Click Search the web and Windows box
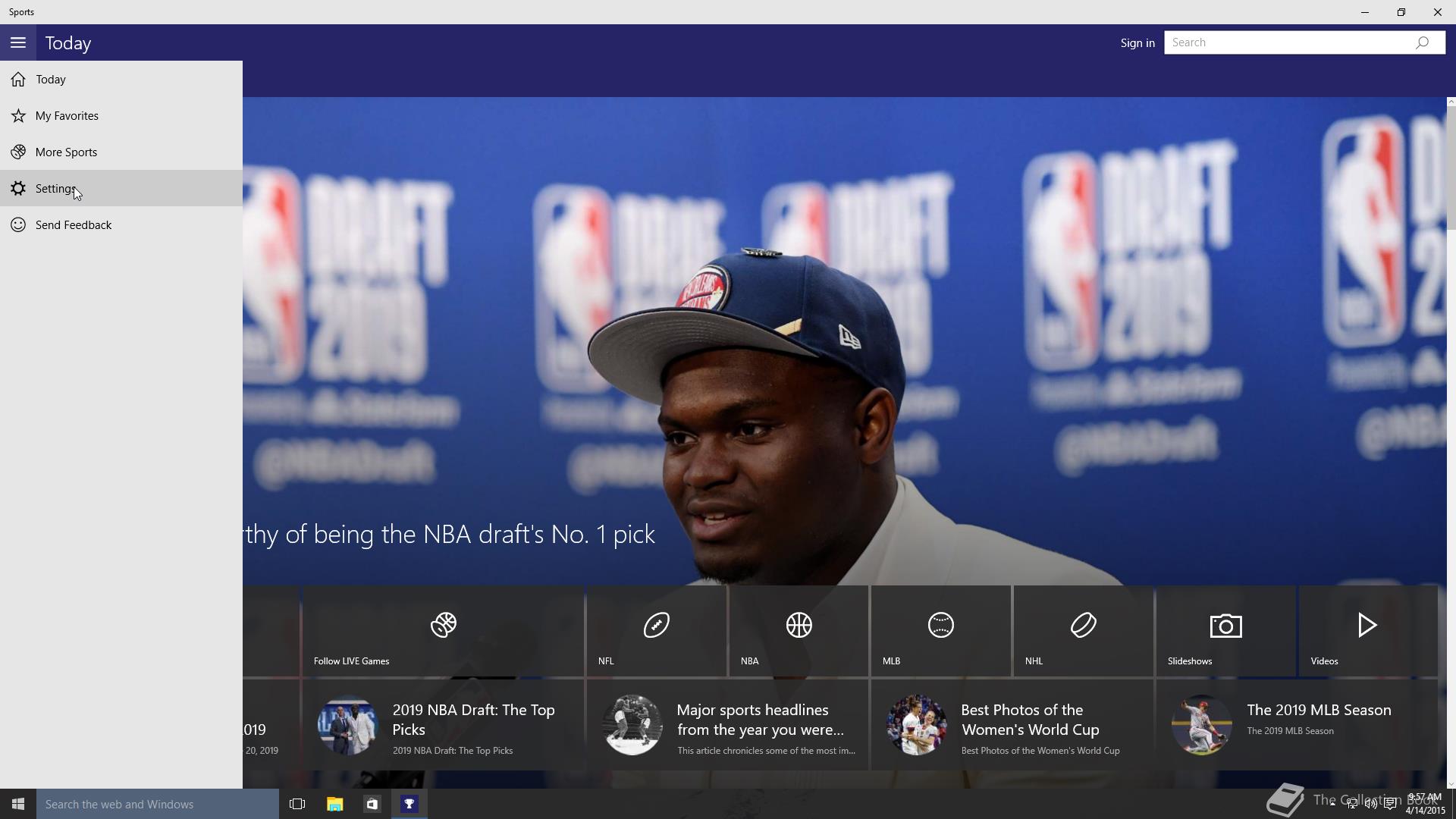The width and height of the screenshot is (1456, 819). coord(158,804)
